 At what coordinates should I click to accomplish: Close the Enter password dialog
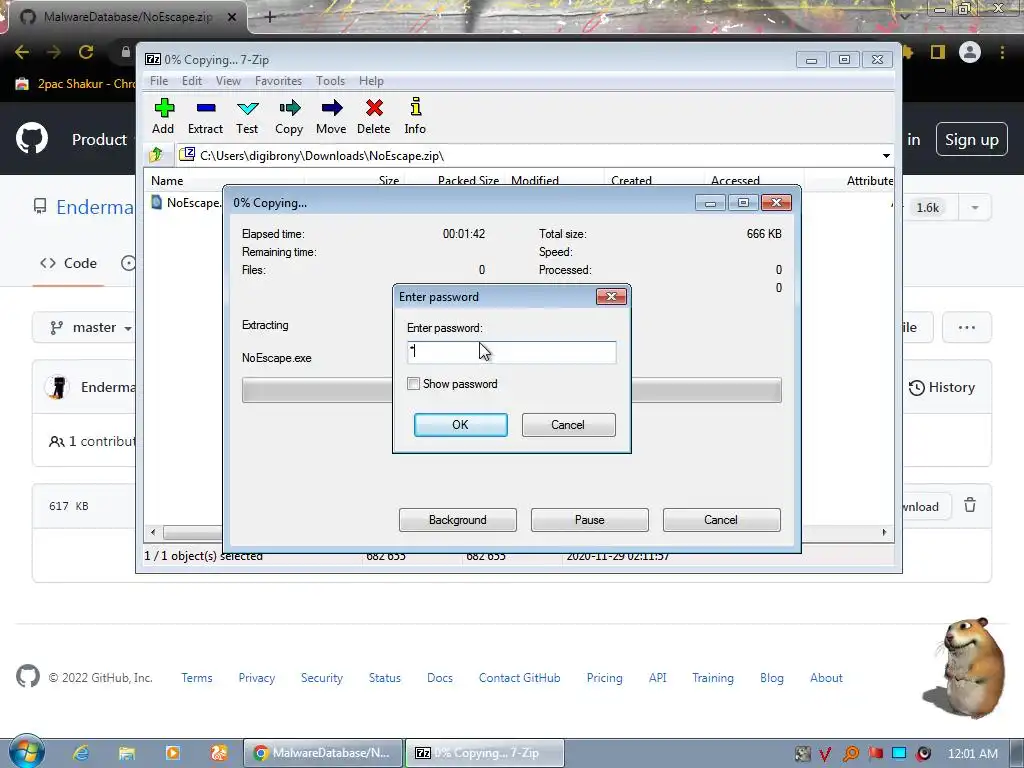pos(611,296)
